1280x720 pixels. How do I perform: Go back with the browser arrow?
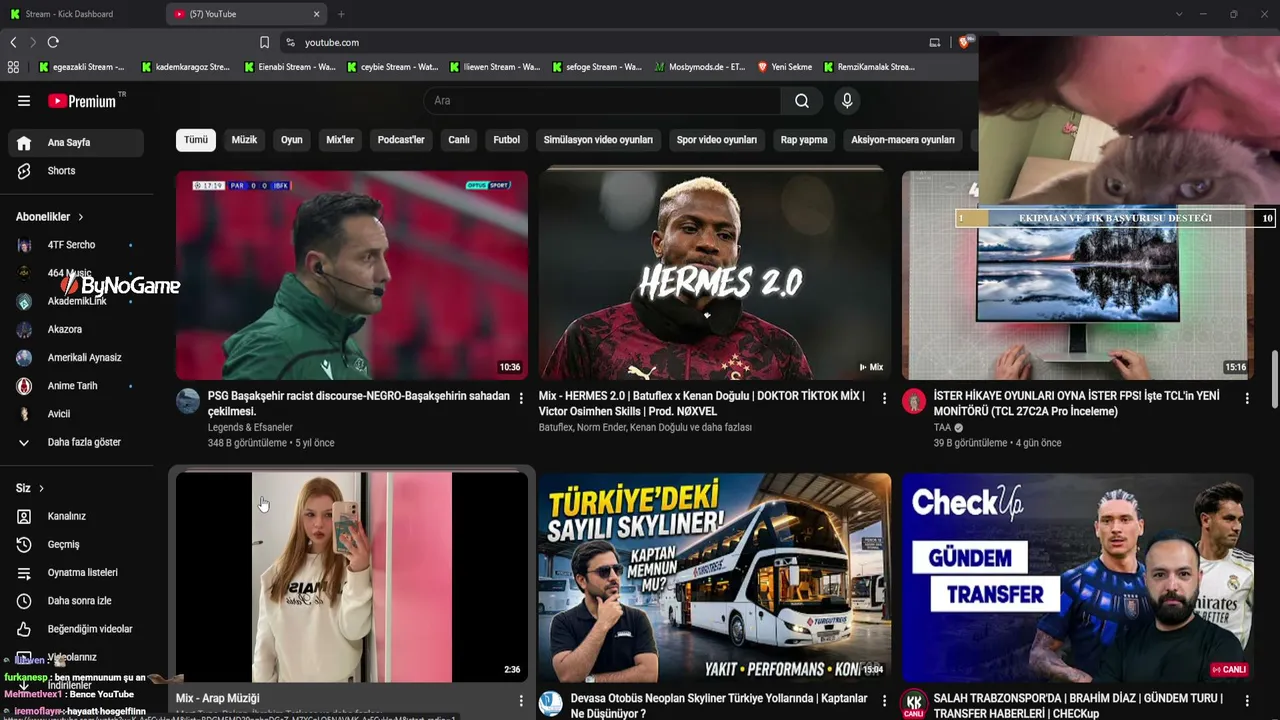[13, 42]
